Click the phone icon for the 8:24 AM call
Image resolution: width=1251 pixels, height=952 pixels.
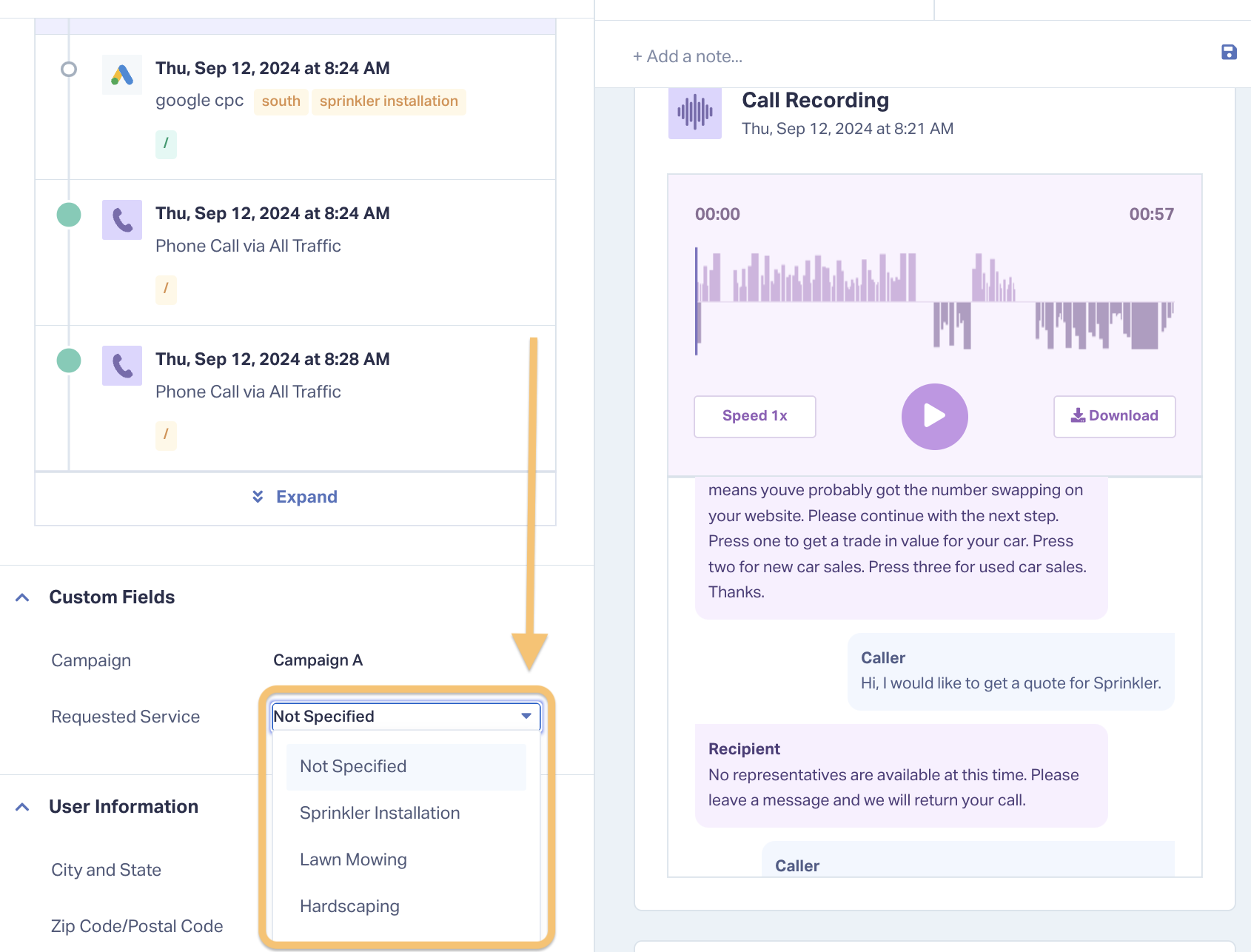tap(122, 220)
